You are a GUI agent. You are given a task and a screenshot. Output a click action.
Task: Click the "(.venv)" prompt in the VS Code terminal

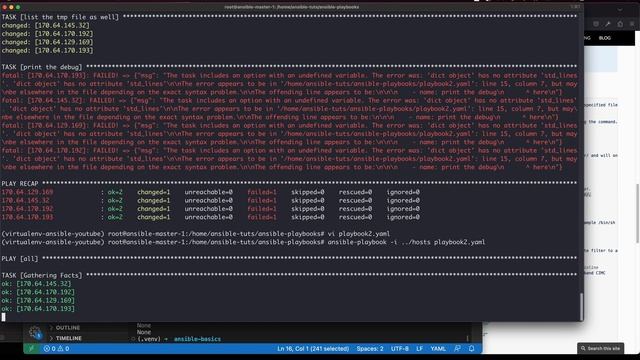coord(149,339)
